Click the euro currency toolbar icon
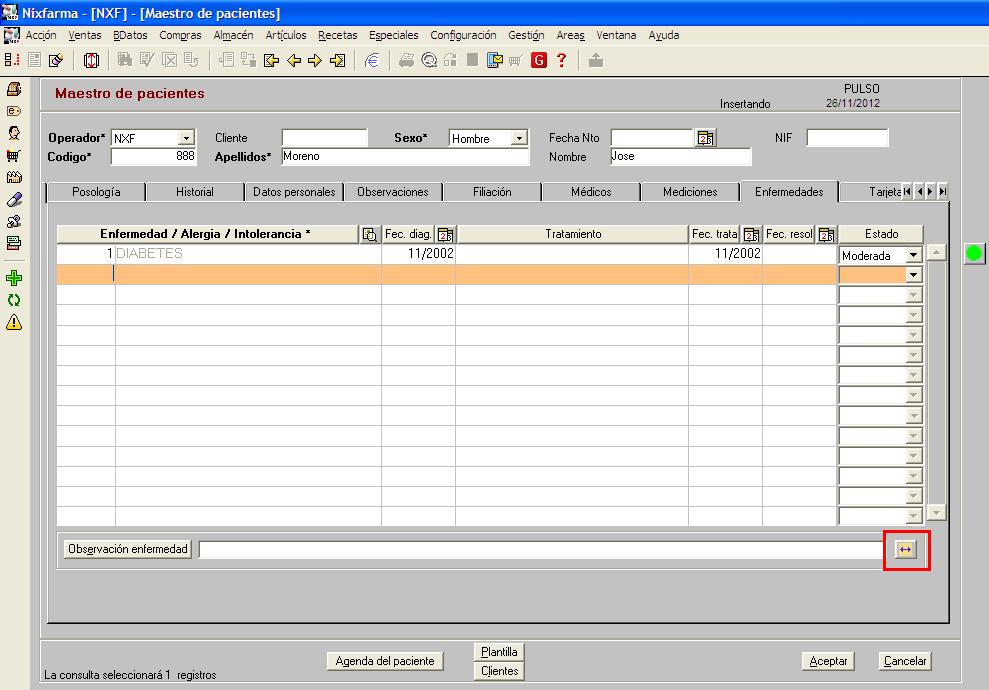The width and height of the screenshot is (989, 690). pos(372,61)
